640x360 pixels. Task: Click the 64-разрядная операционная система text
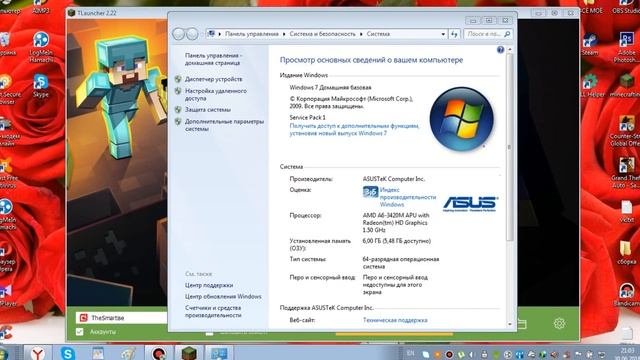tap(401, 263)
